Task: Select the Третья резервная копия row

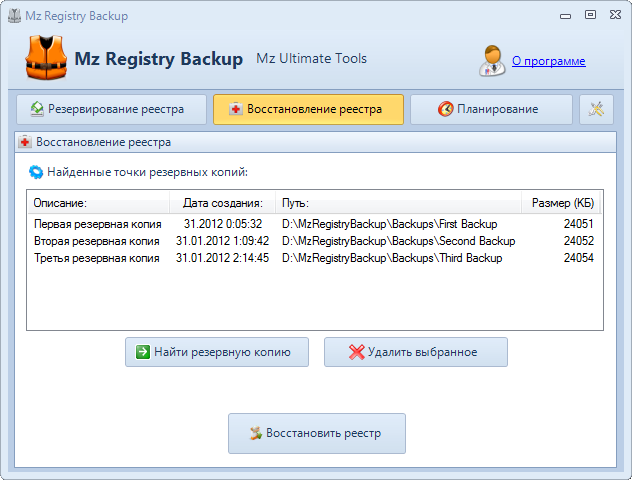Action: [314, 258]
